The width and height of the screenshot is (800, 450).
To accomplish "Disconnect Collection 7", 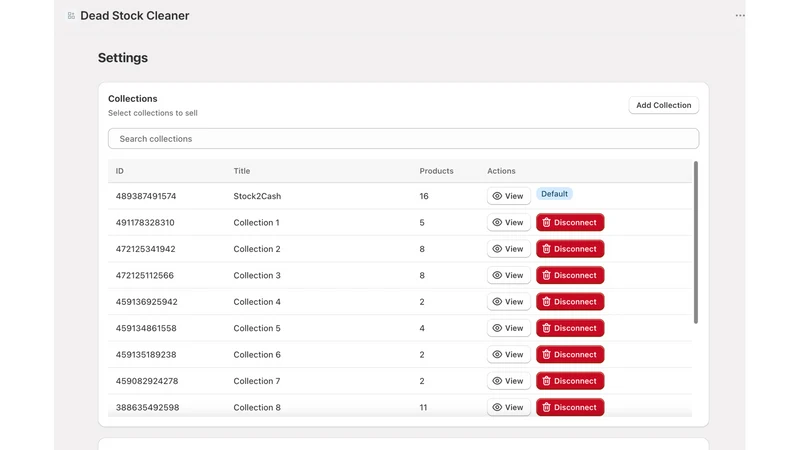I will (x=570, y=381).
